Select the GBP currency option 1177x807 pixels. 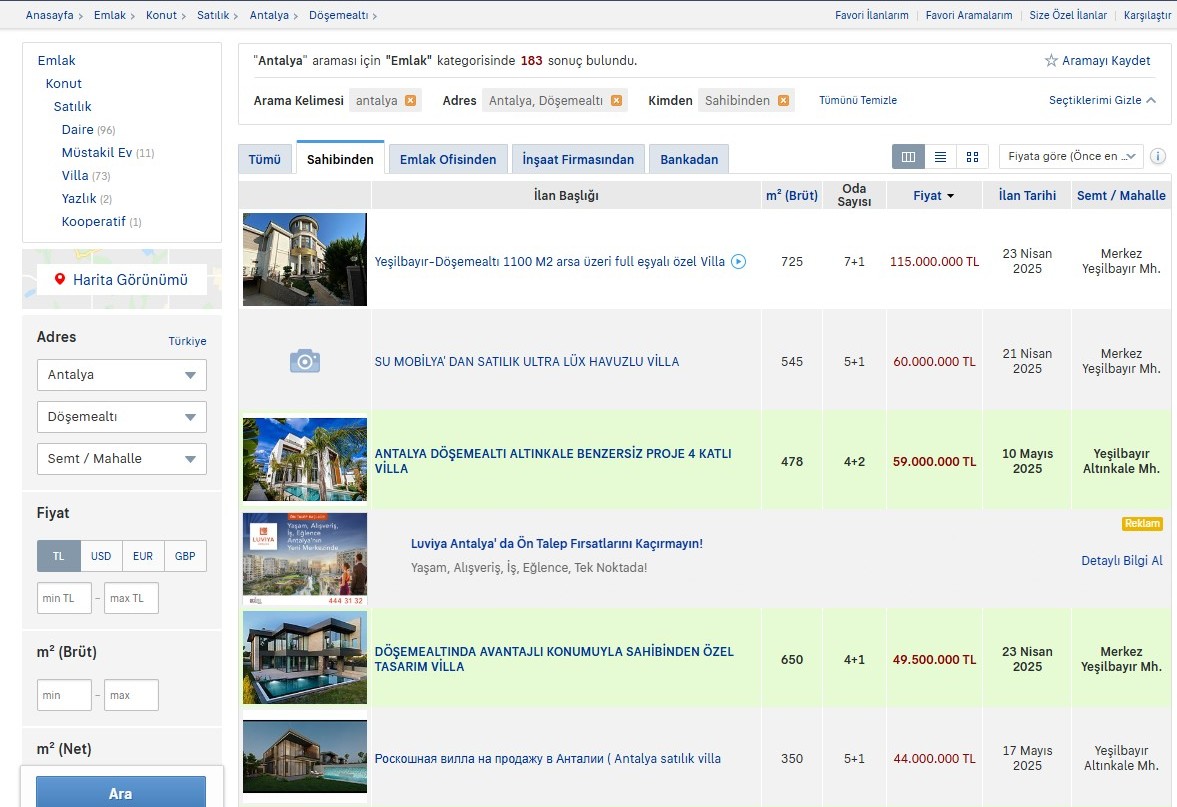coord(185,556)
